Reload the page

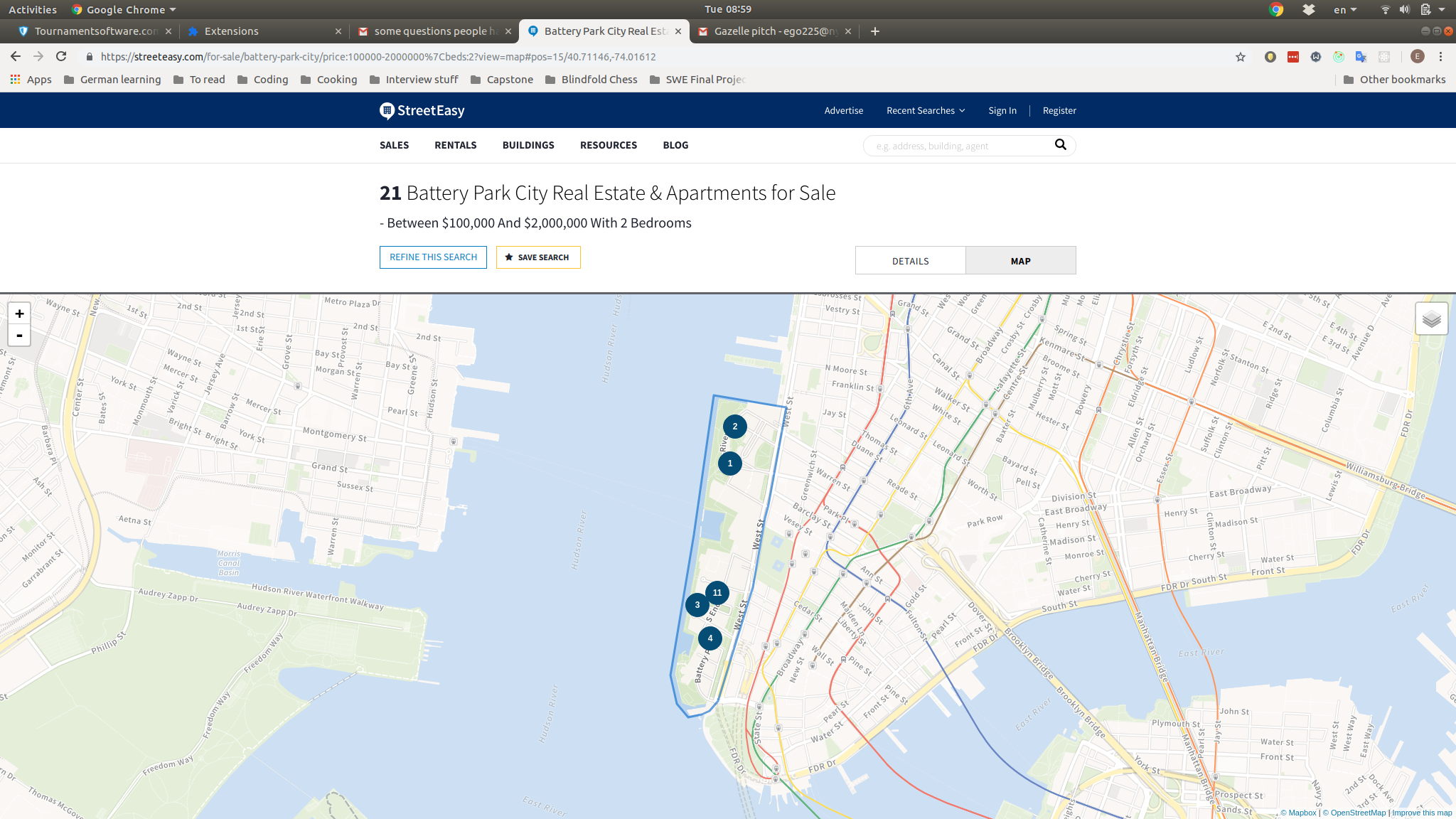pyautogui.click(x=61, y=57)
